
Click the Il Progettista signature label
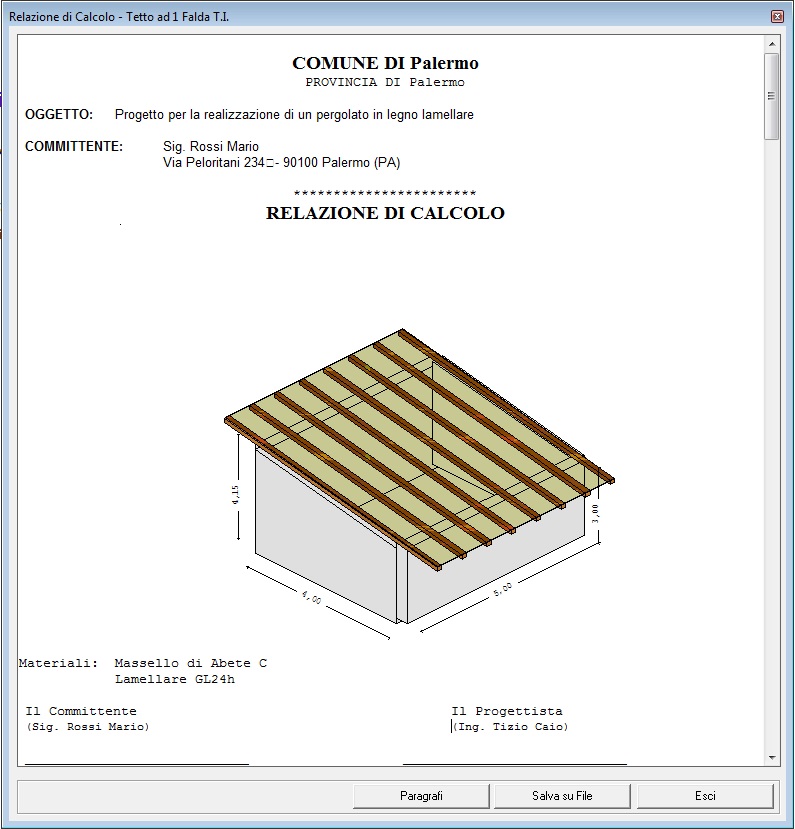pyautogui.click(x=507, y=711)
